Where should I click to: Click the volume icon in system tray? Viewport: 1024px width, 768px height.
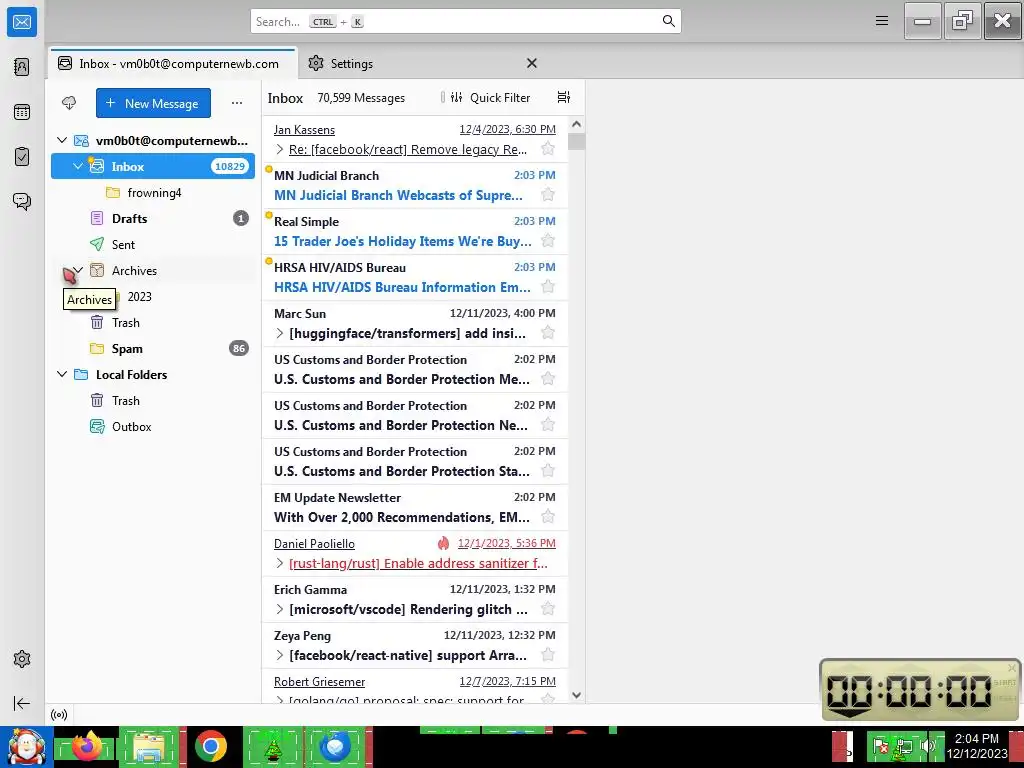tap(927, 745)
